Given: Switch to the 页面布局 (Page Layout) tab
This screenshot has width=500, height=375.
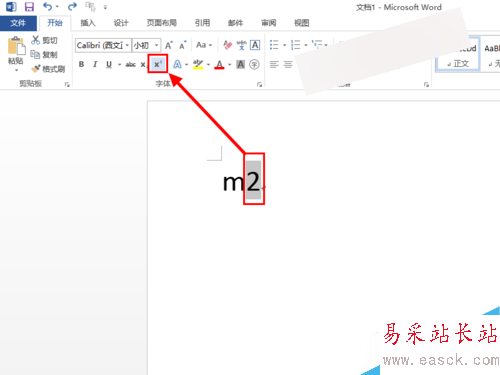Looking at the screenshot, I should (162, 23).
